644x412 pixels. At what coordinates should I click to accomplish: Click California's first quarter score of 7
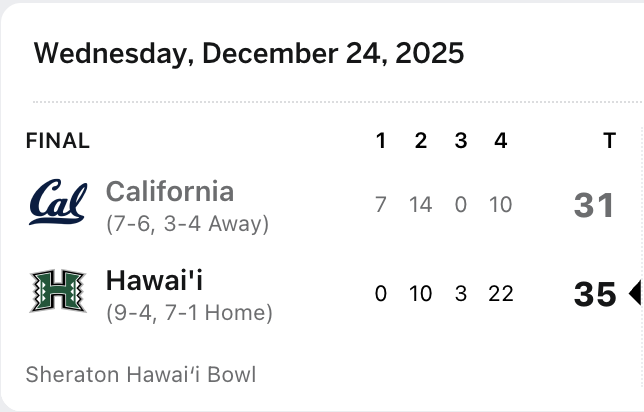(381, 205)
